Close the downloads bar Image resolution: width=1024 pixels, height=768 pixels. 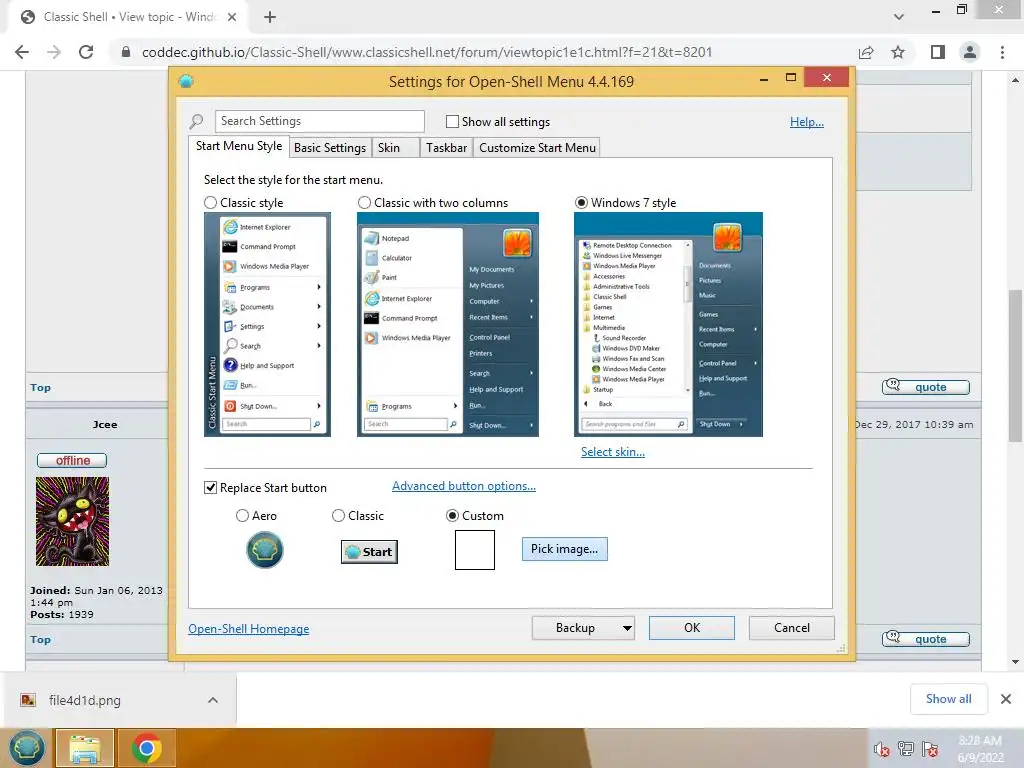[1006, 699]
